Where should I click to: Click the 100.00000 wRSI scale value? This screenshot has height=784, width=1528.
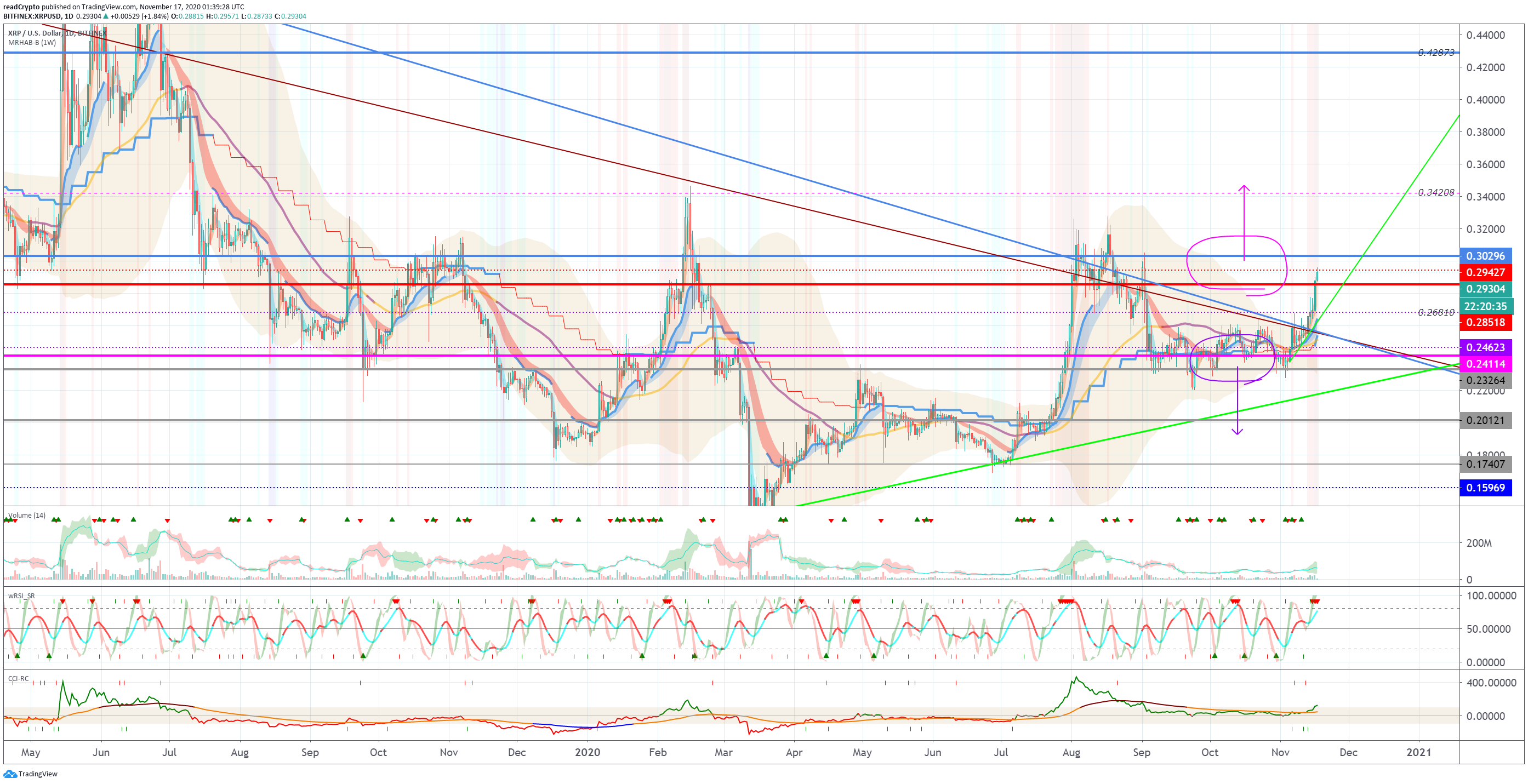(1491, 596)
